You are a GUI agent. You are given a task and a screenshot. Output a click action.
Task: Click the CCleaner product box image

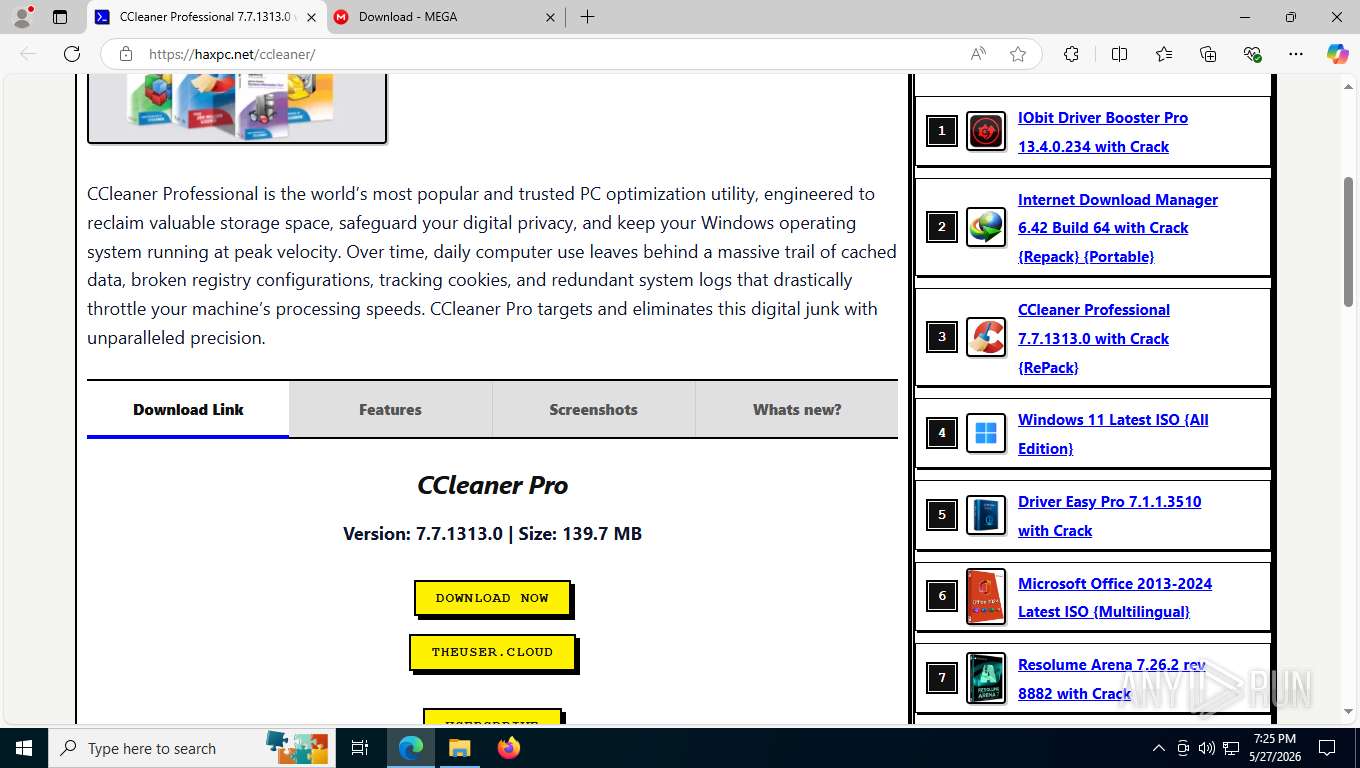(x=237, y=108)
